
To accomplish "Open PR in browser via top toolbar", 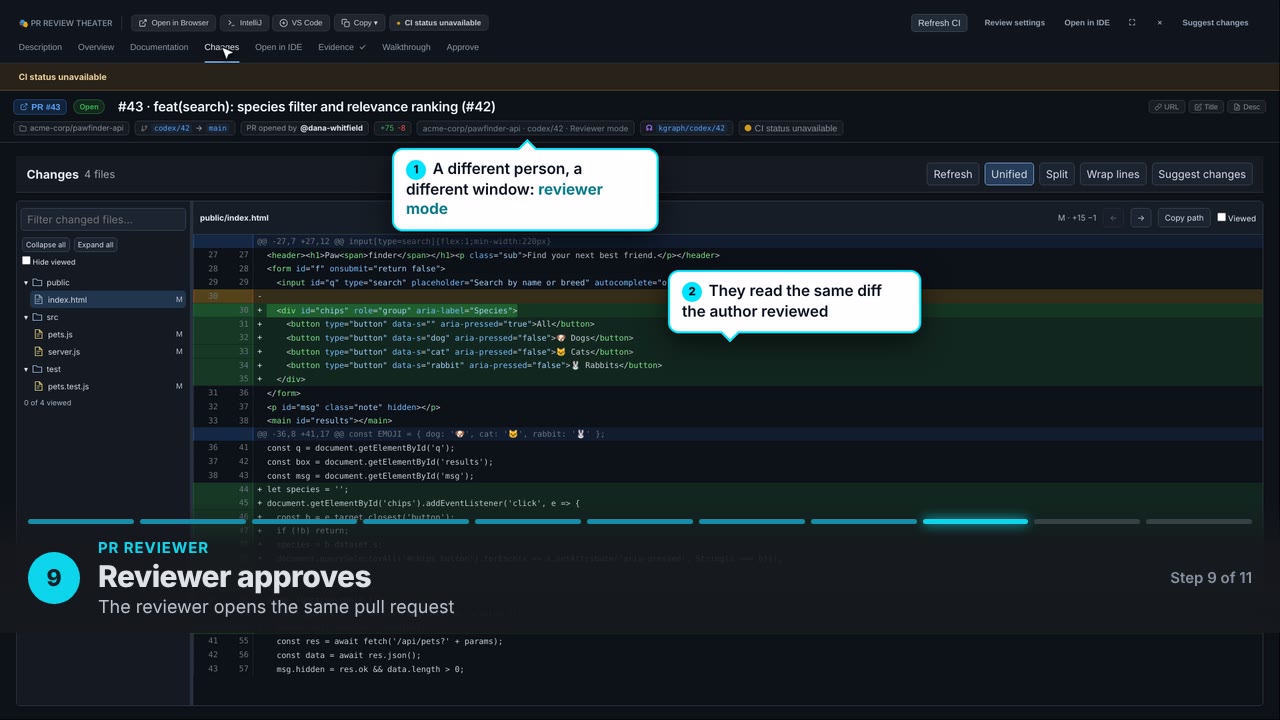I will (173, 23).
